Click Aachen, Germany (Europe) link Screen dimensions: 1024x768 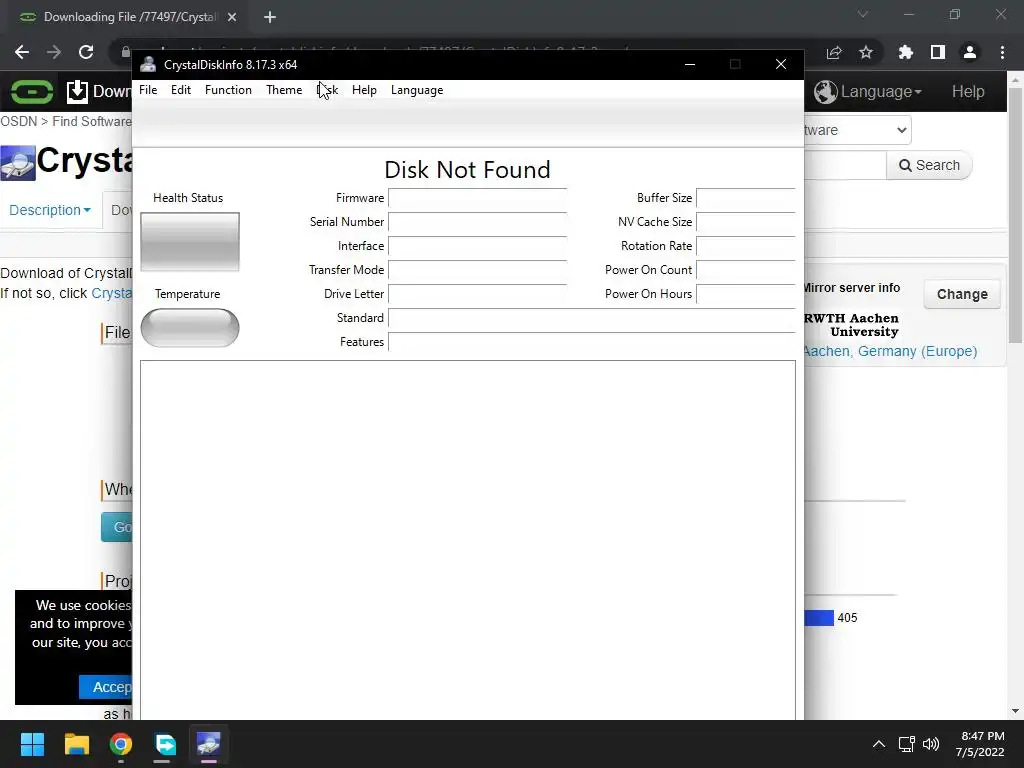click(x=890, y=351)
